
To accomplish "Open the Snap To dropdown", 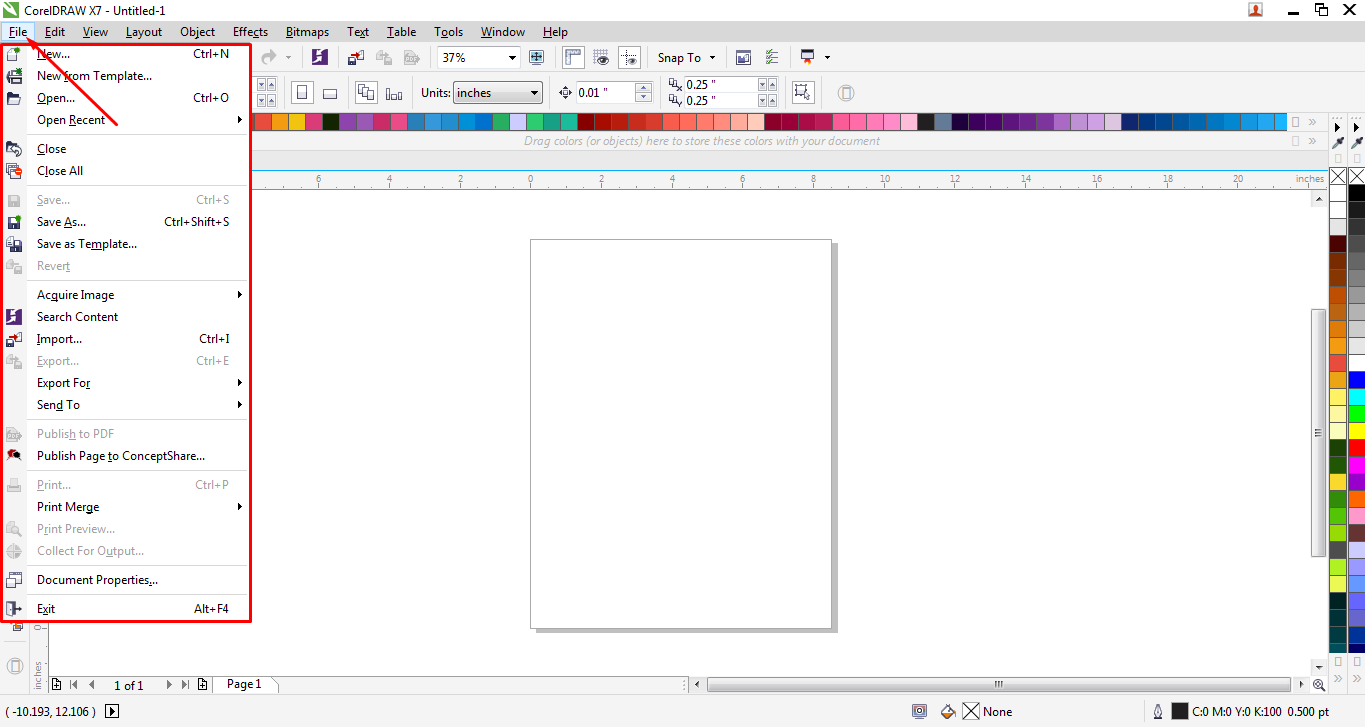I will click(x=686, y=57).
